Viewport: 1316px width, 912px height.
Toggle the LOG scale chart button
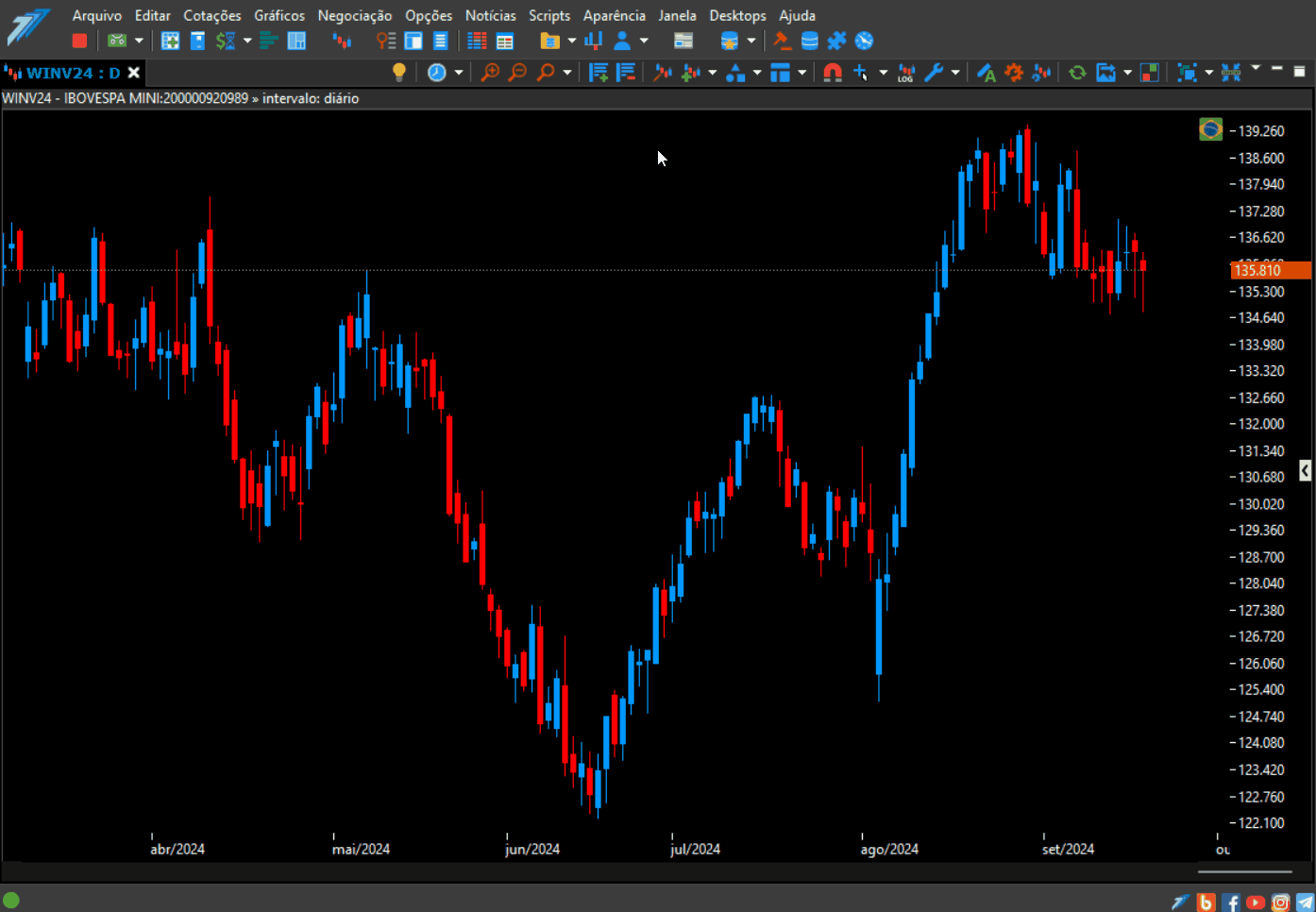tap(906, 73)
